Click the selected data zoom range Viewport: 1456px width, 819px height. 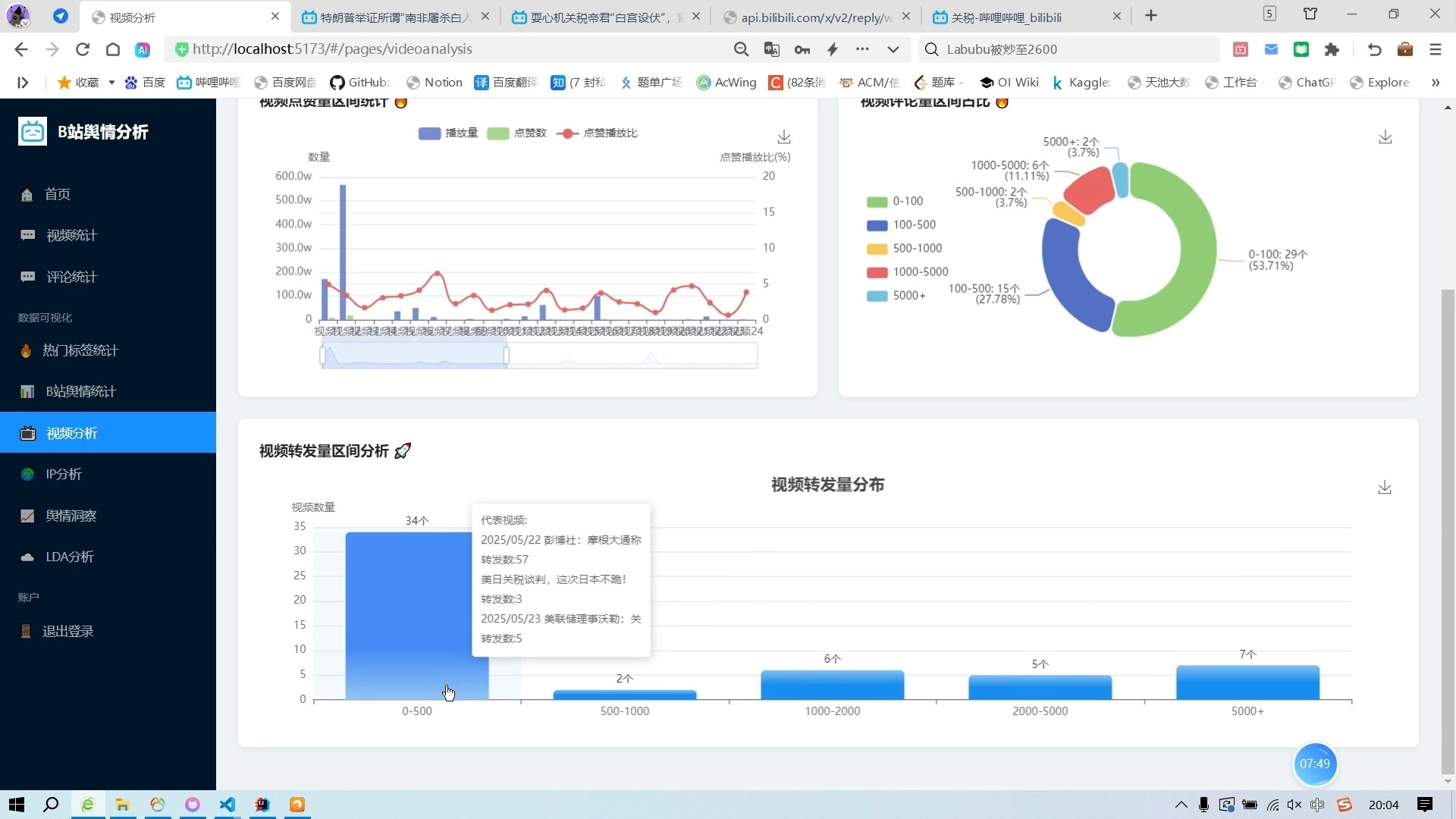(x=414, y=355)
